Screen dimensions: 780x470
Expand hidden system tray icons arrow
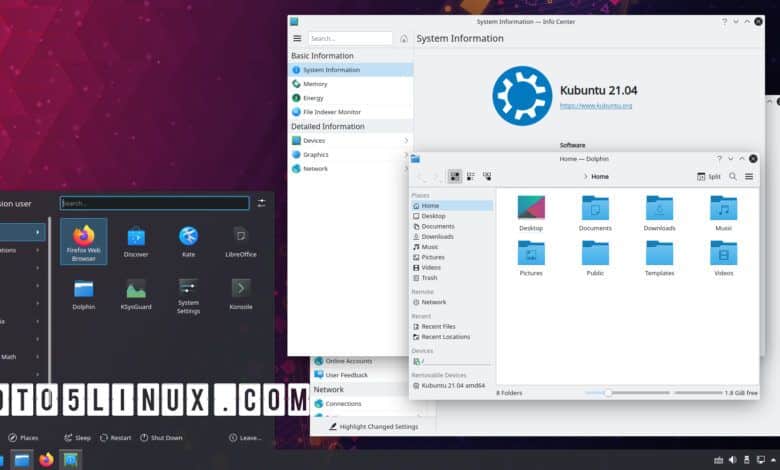pos(774,460)
